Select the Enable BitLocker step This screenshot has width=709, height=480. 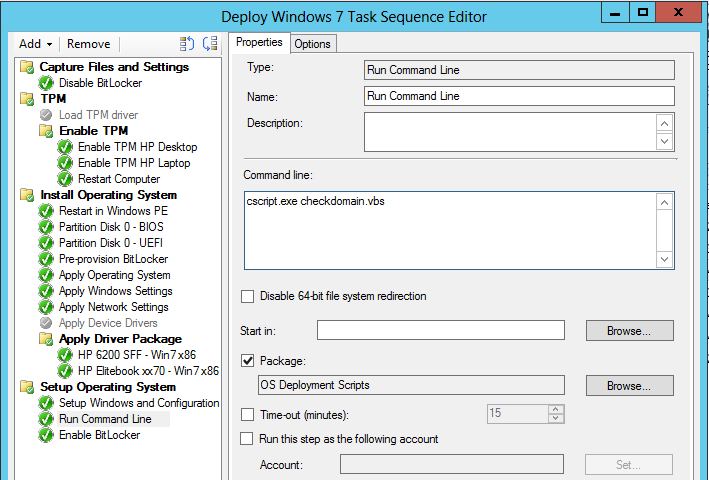coord(100,435)
